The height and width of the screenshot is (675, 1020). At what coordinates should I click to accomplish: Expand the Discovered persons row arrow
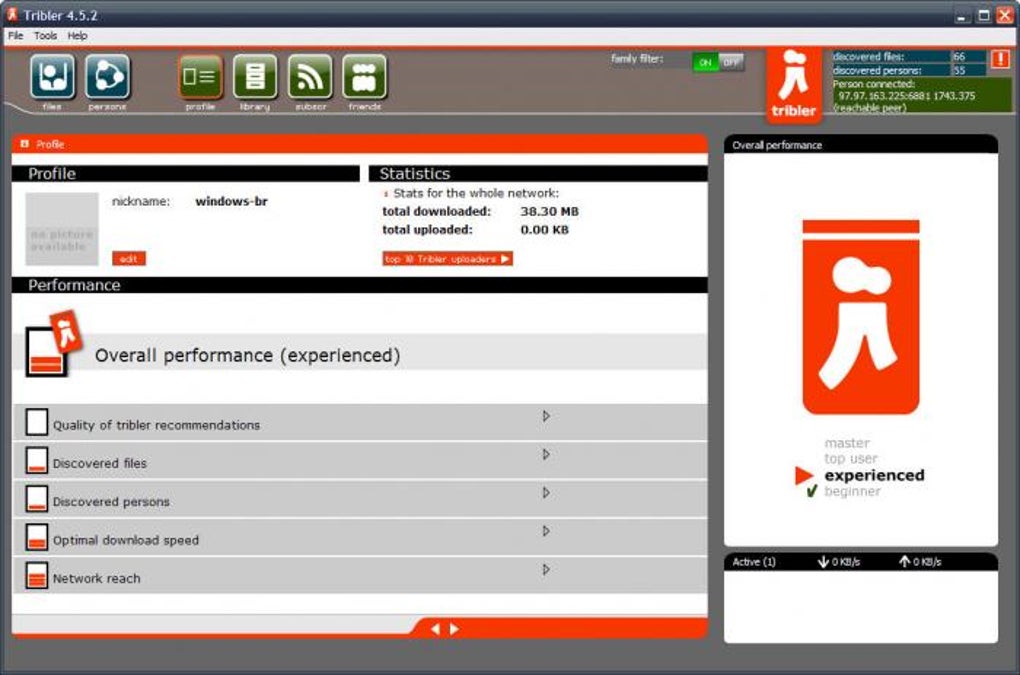pos(546,493)
